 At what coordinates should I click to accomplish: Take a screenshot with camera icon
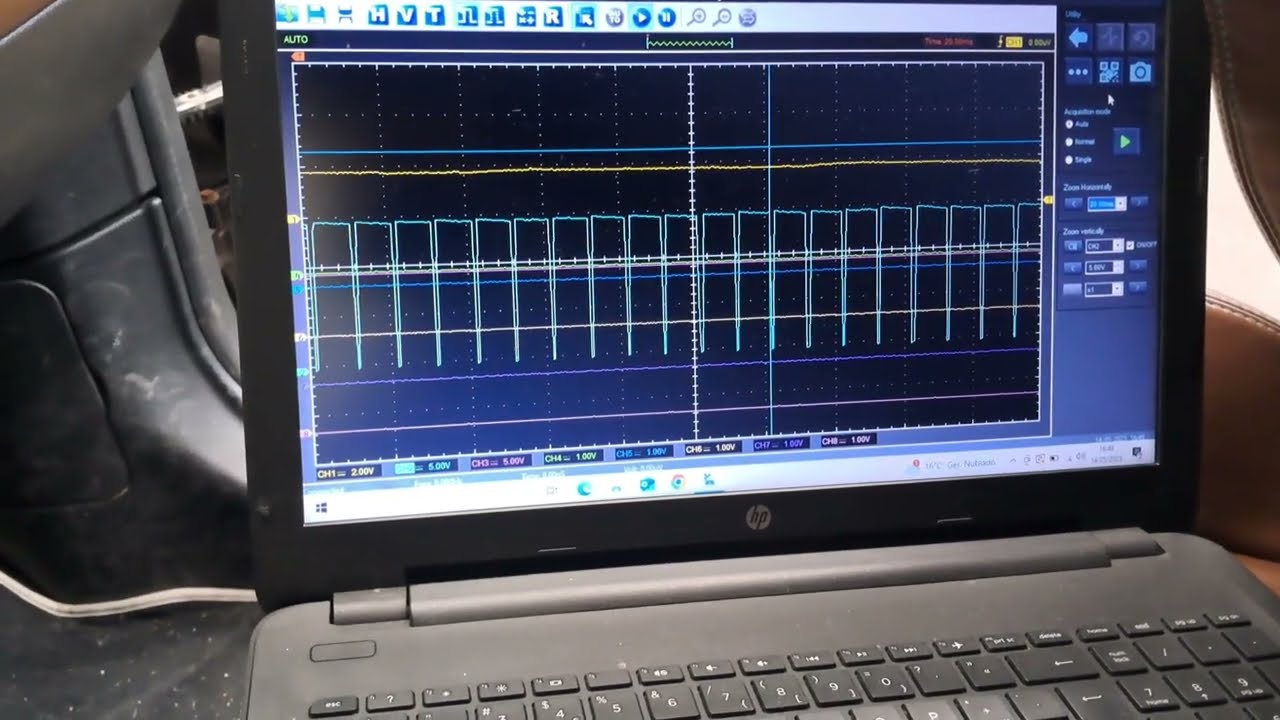pyautogui.click(x=1141, y=72)
